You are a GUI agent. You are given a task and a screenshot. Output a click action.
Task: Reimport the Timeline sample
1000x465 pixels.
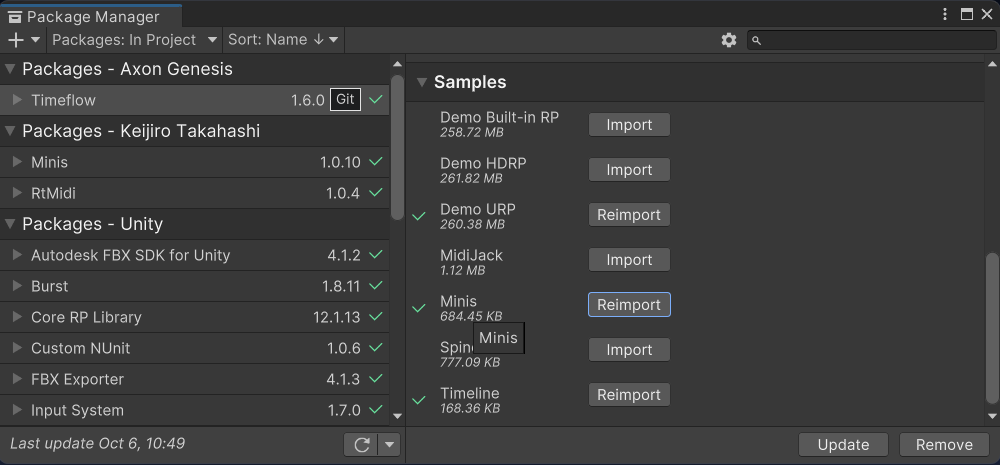pyautogui.click(x=629, y=395)
